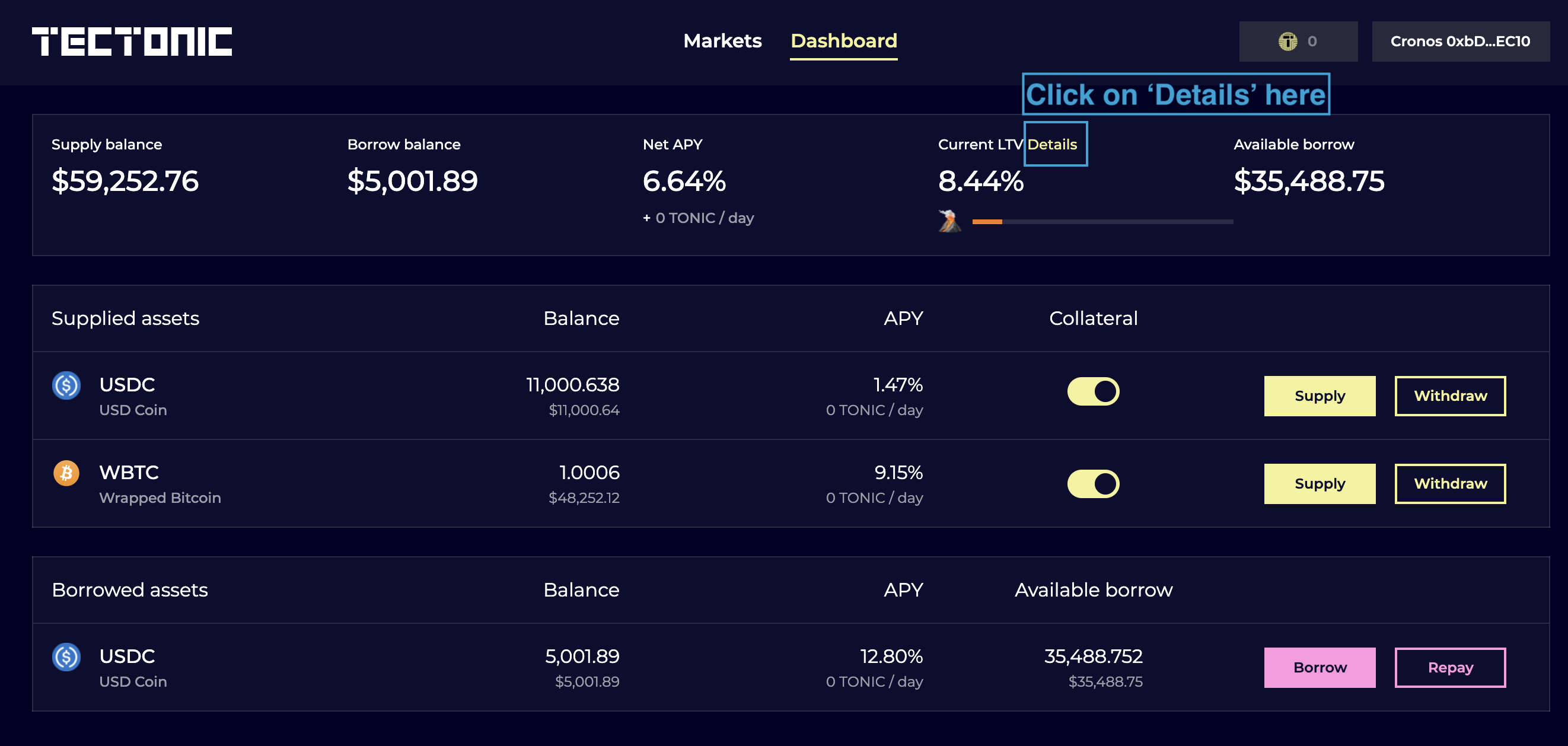This screenshot has height=746, width=1568.
Task: Click Borrow balance value $5,001.89
Action: pos(413,181)
